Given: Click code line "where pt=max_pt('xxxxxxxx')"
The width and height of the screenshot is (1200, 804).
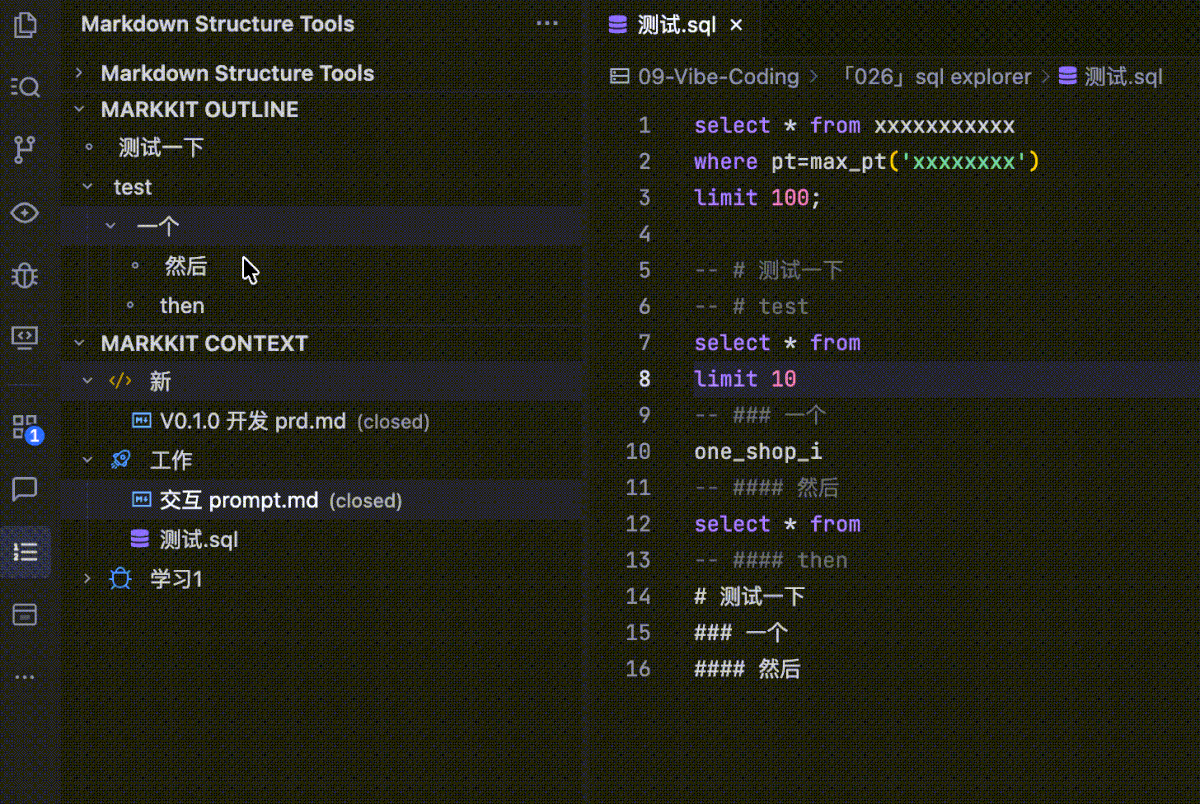Looking at the screenshot, I should click(867, 162).
